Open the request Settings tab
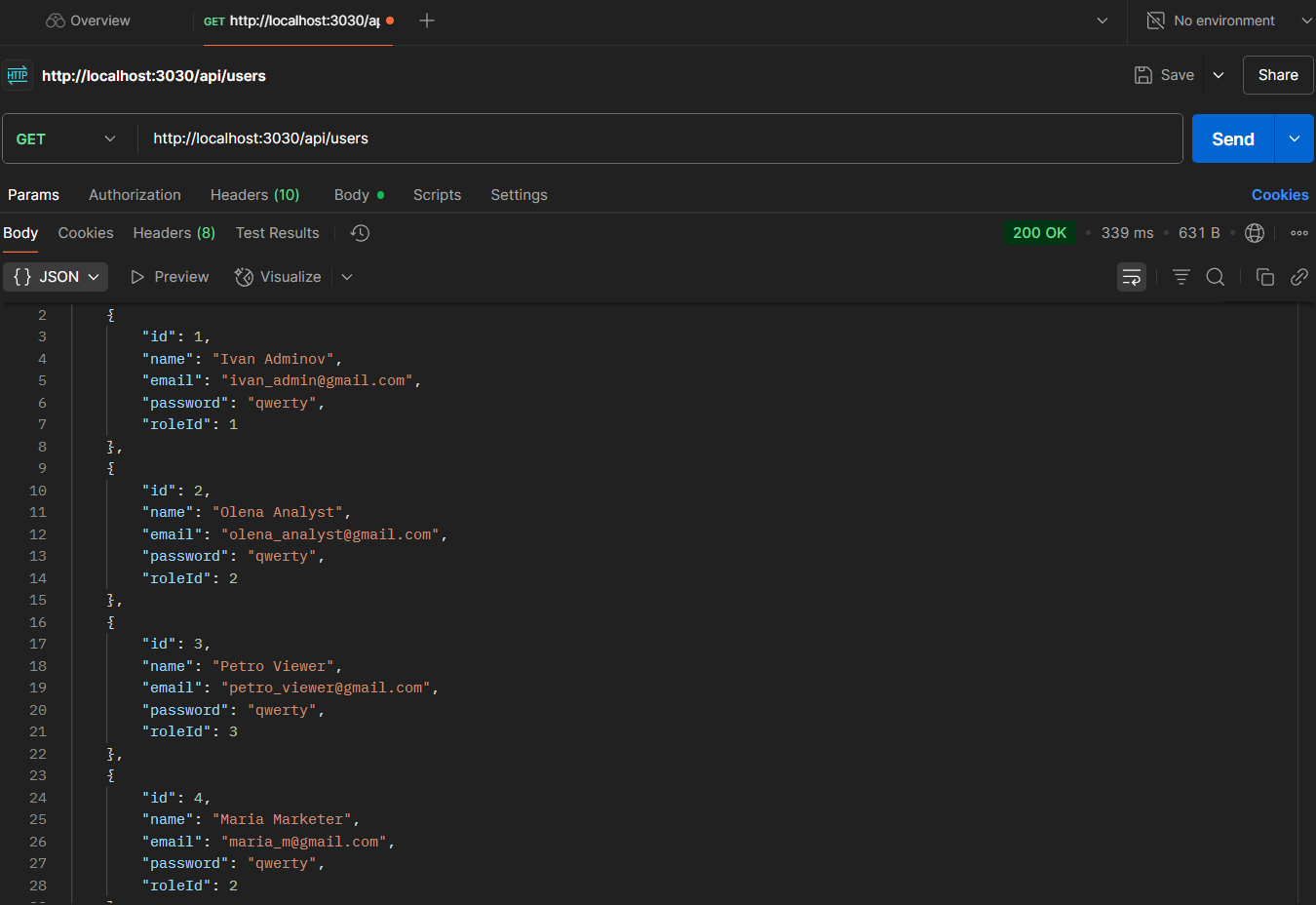Screen dimensions: 1316x905 [x=519, y=195]
